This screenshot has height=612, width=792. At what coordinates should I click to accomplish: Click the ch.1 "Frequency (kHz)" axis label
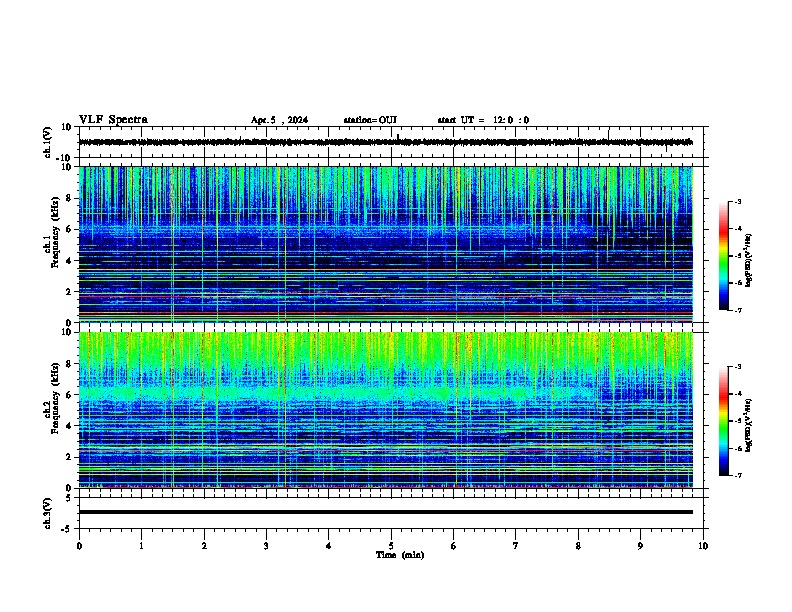pos(55,232)
